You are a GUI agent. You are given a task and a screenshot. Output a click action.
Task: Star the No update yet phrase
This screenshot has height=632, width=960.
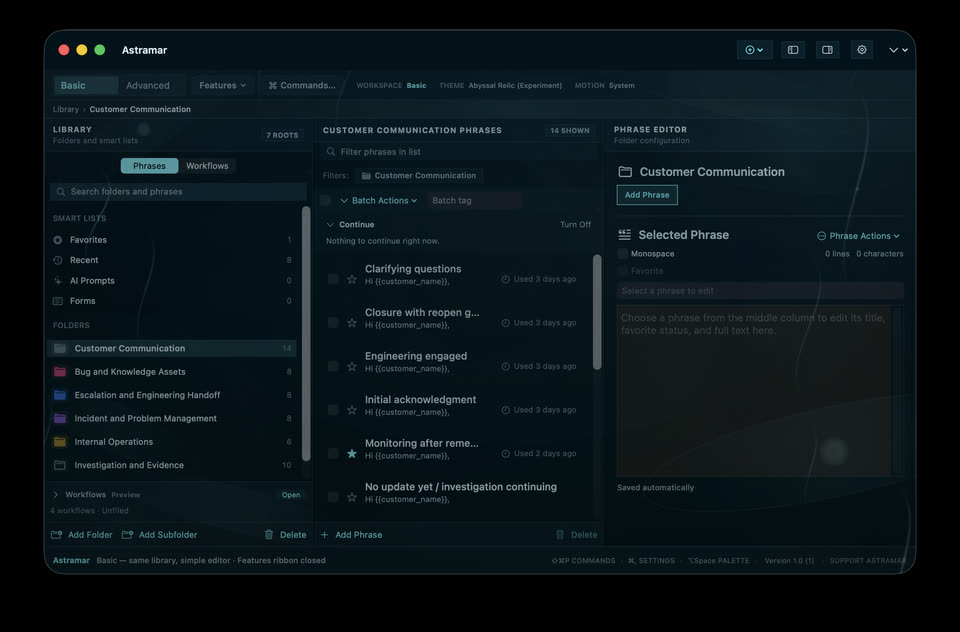coord(351,497)
